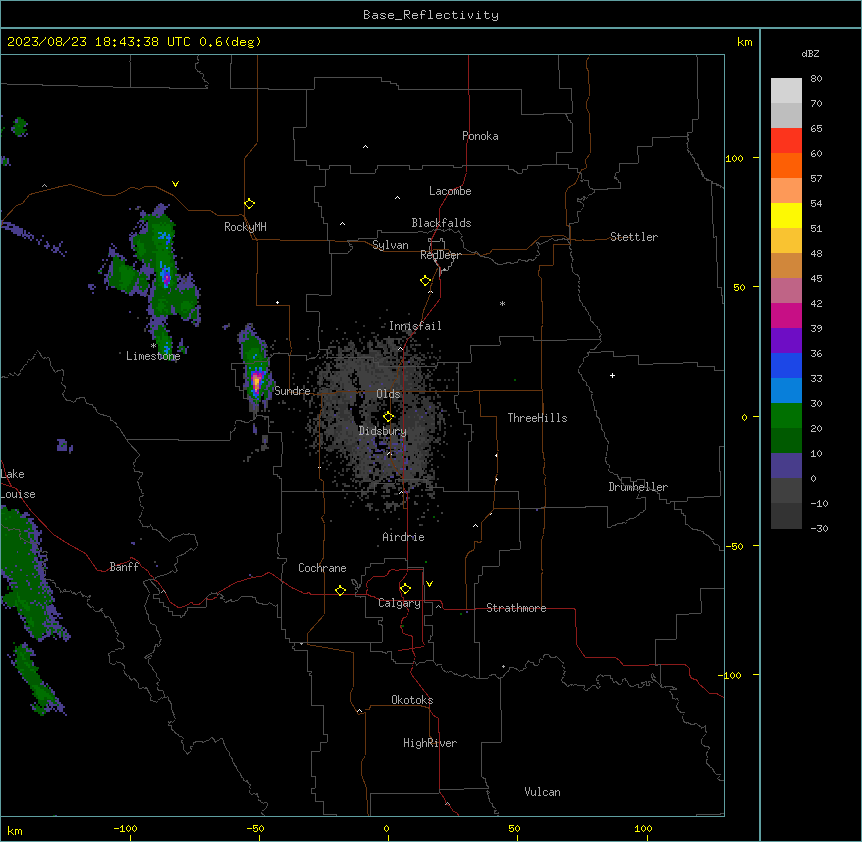The image size is (862, 842).
Task: Click the Sundre town label
Action: pos(292,391)
